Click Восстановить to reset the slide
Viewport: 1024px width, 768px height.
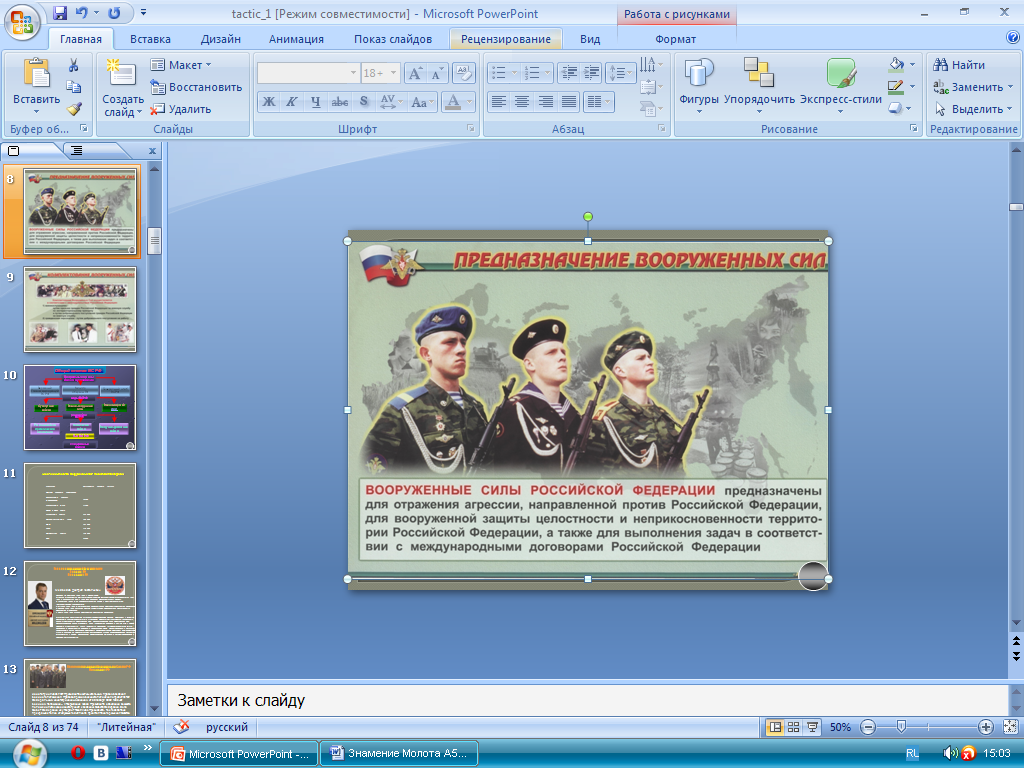tap(196, 87)
